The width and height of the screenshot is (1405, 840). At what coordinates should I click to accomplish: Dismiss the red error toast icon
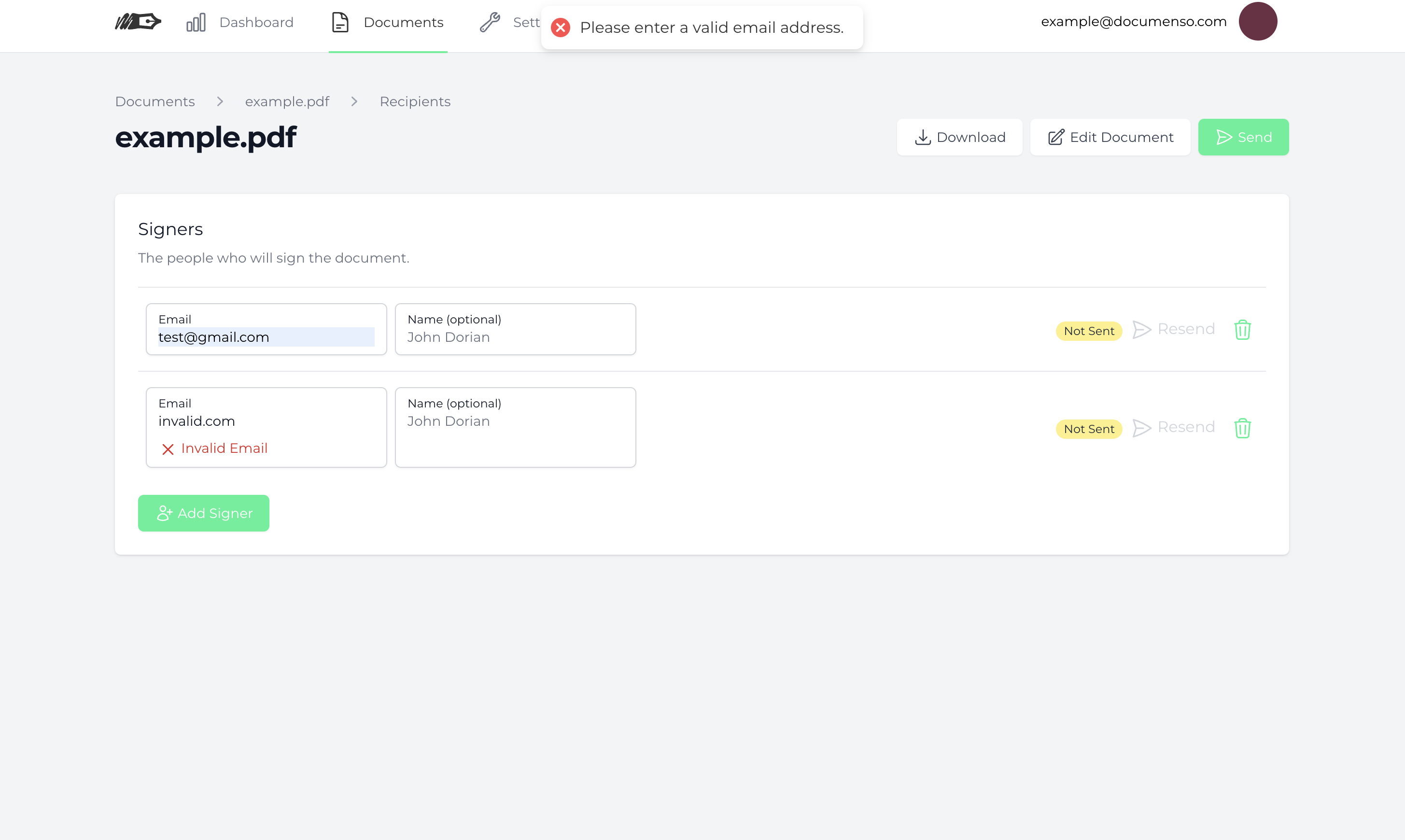point(561,28)
